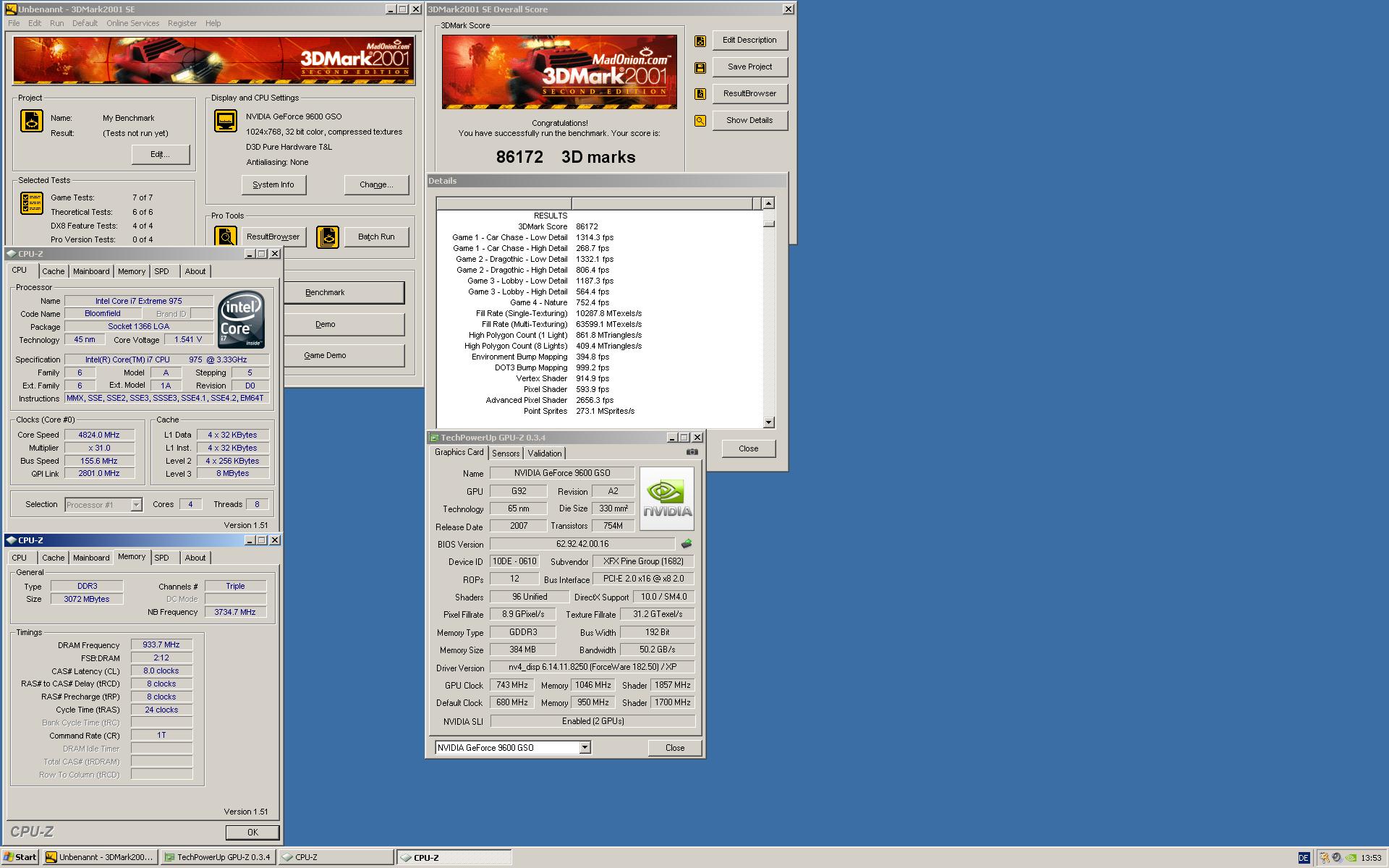Viewport: 1389px width, 868px height.
Task: Open the Start menu
Action: tap(20, 857)
